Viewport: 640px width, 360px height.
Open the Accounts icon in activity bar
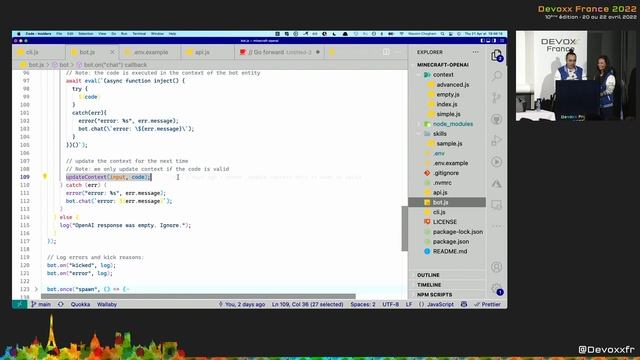(496, 267)
